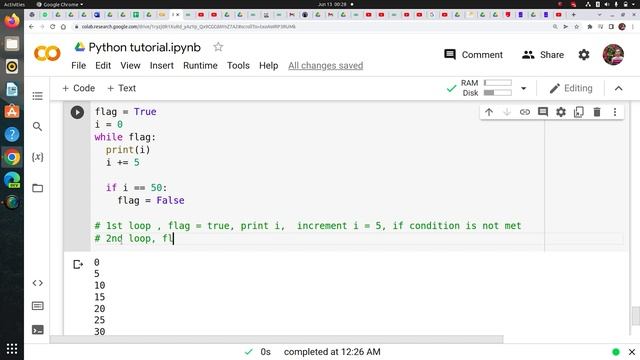Move cell down with arrow icon
Viewport: 640px width, 360px height.
507,112
